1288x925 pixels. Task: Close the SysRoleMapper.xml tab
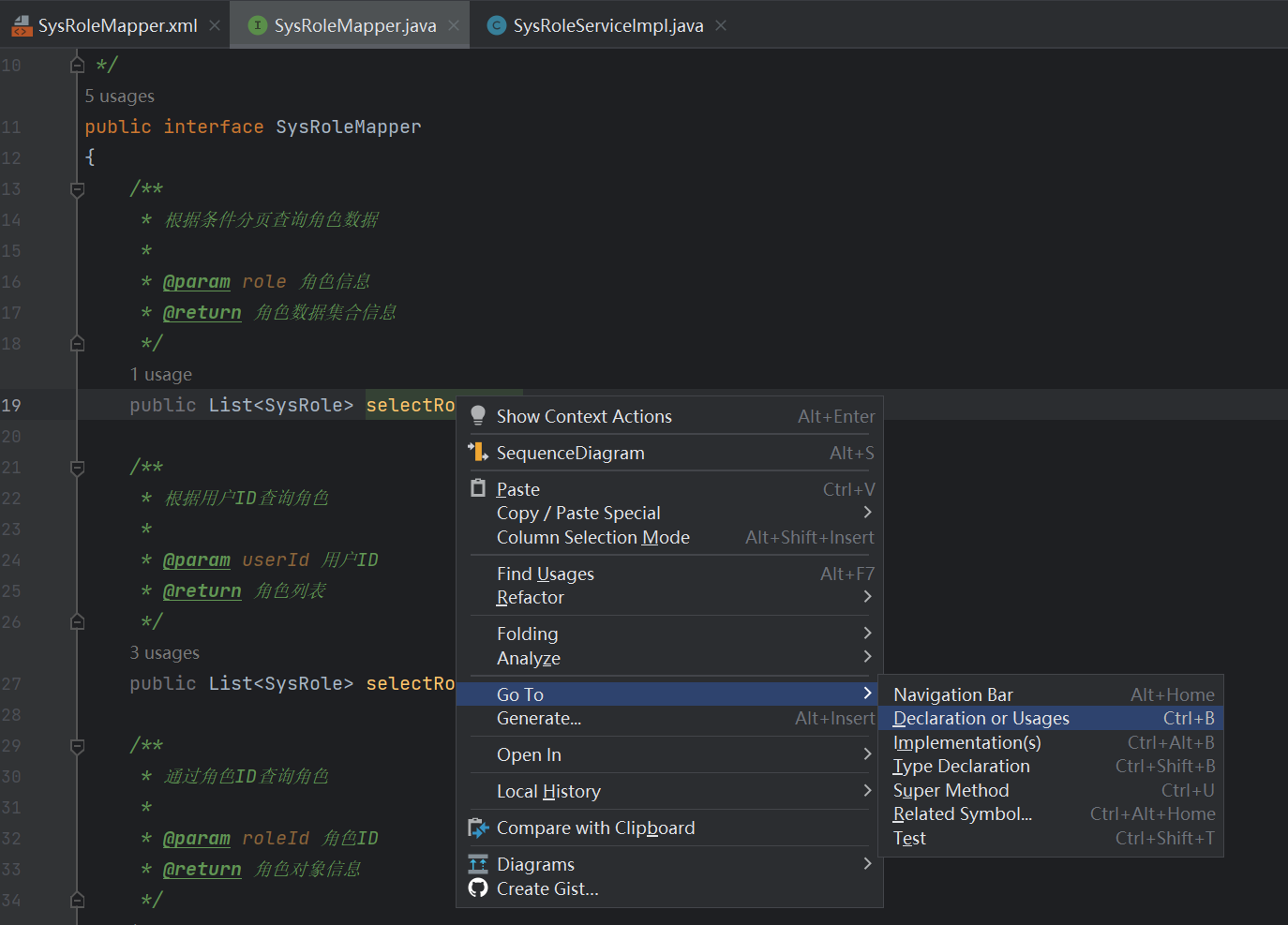215,25
